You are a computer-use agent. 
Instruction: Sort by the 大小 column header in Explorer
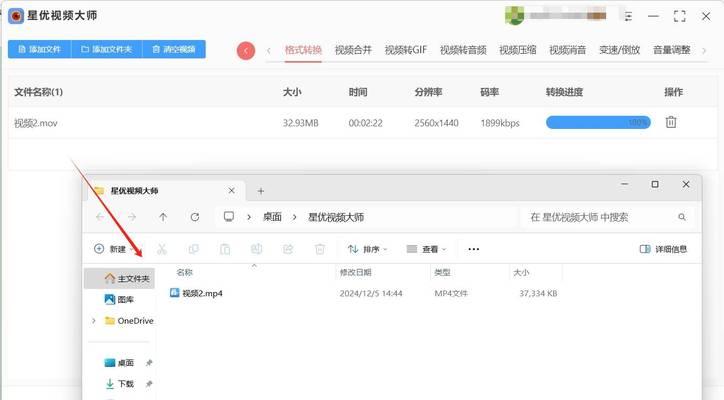[521, 273]
